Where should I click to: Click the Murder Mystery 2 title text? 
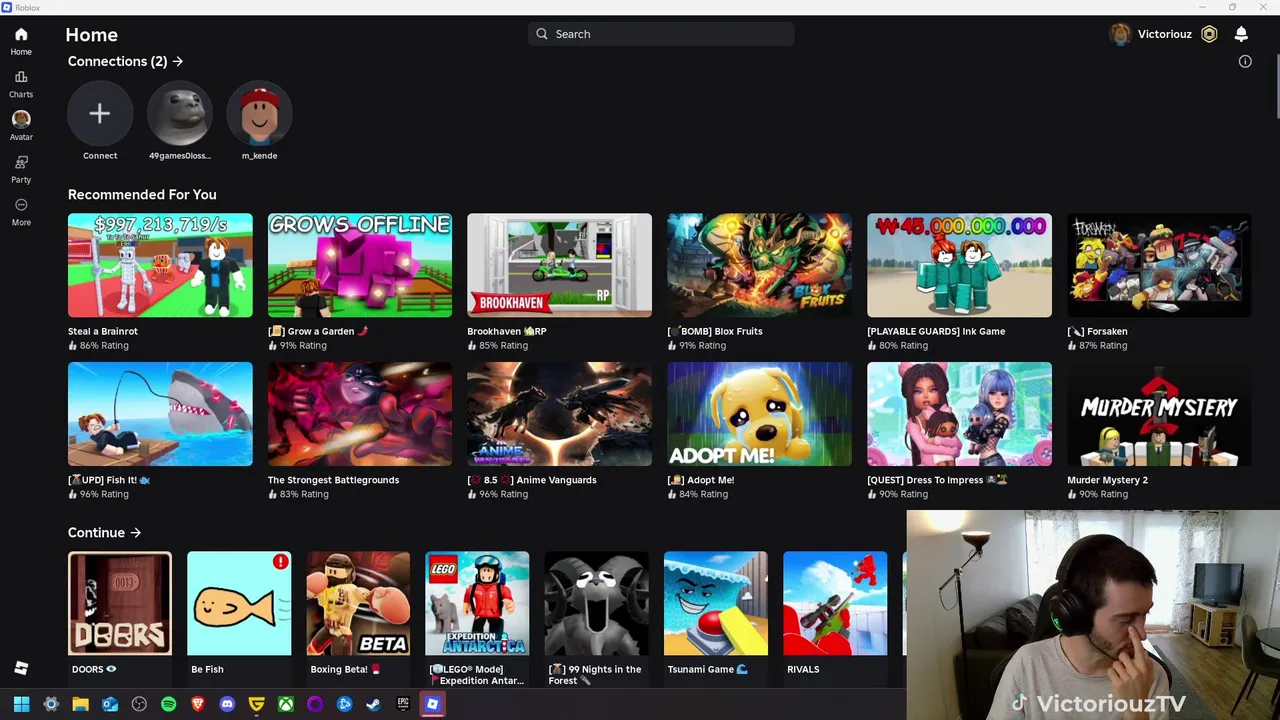(1107, 480)
